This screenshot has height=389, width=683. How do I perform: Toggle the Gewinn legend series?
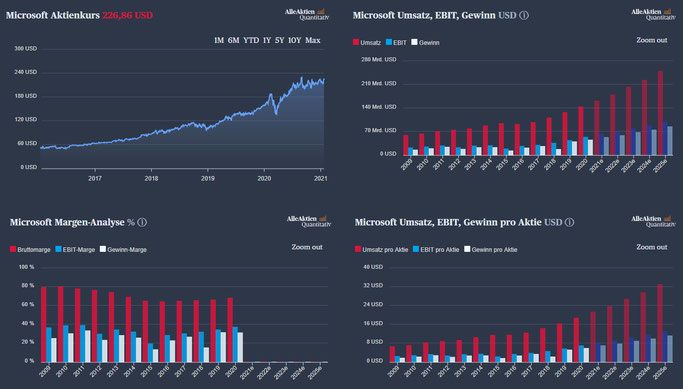tap(426, 43)
